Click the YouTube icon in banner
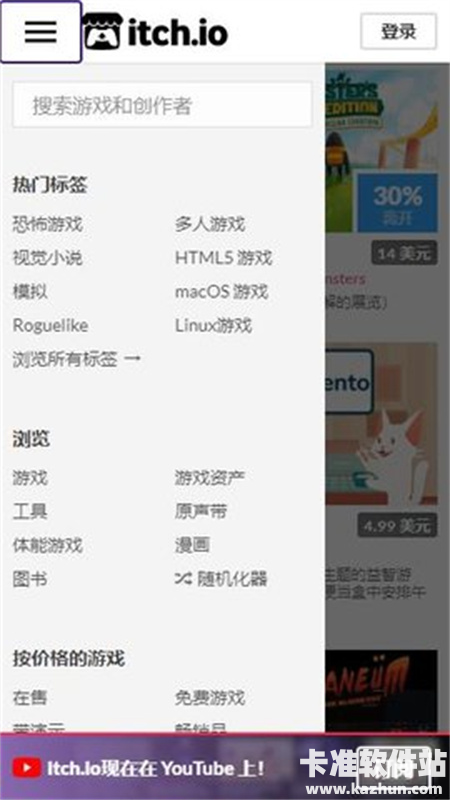The image size is (450, 800). point(27,768)
